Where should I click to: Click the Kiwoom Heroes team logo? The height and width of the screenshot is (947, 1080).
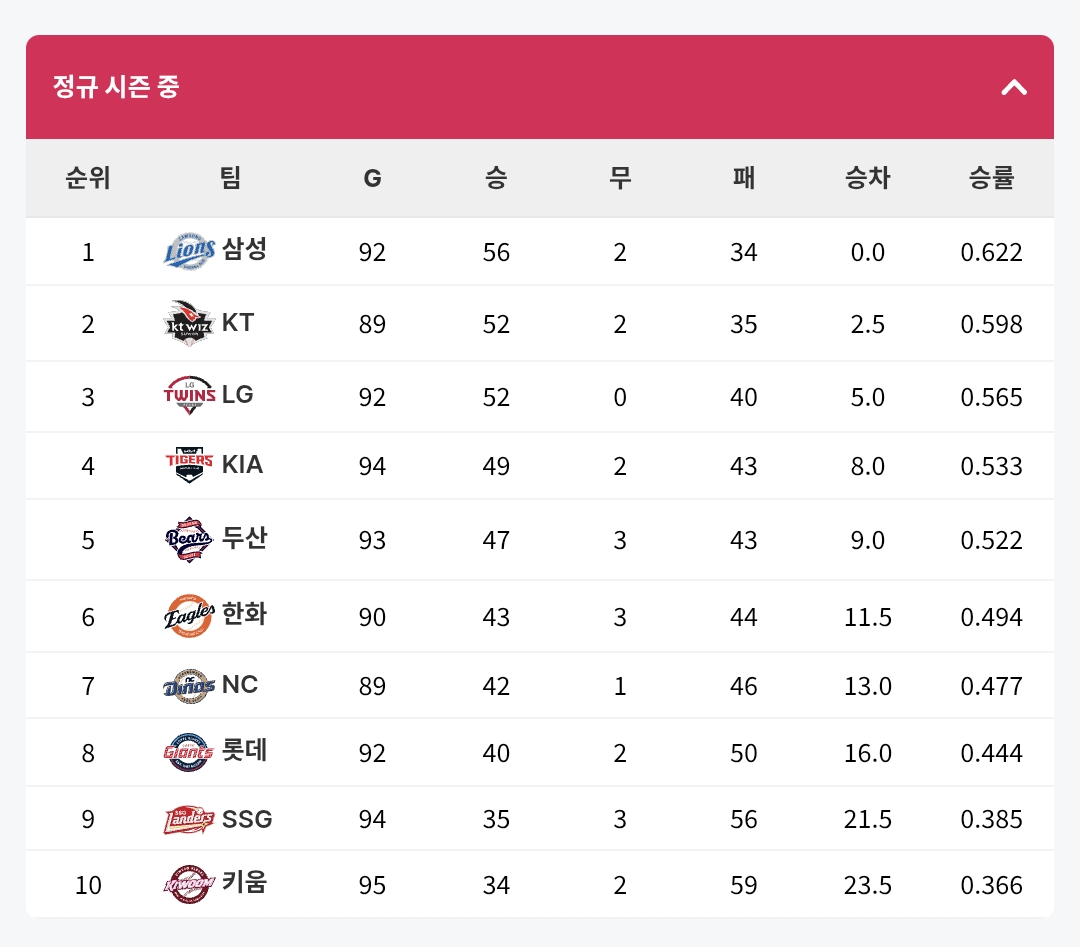tap(189, 884)
